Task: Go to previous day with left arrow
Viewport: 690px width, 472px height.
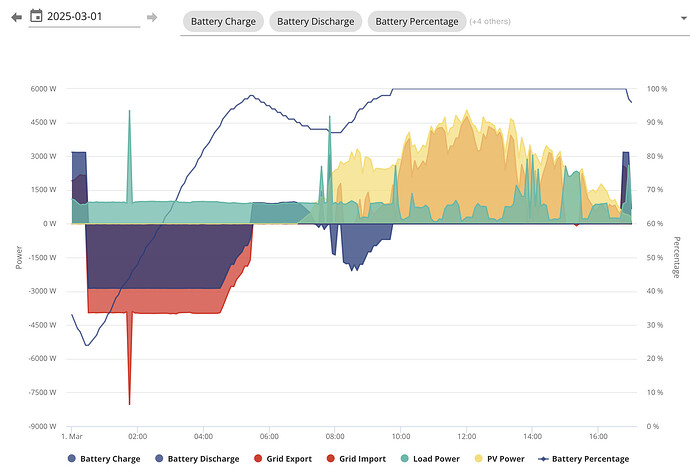Action: point(16,17)
